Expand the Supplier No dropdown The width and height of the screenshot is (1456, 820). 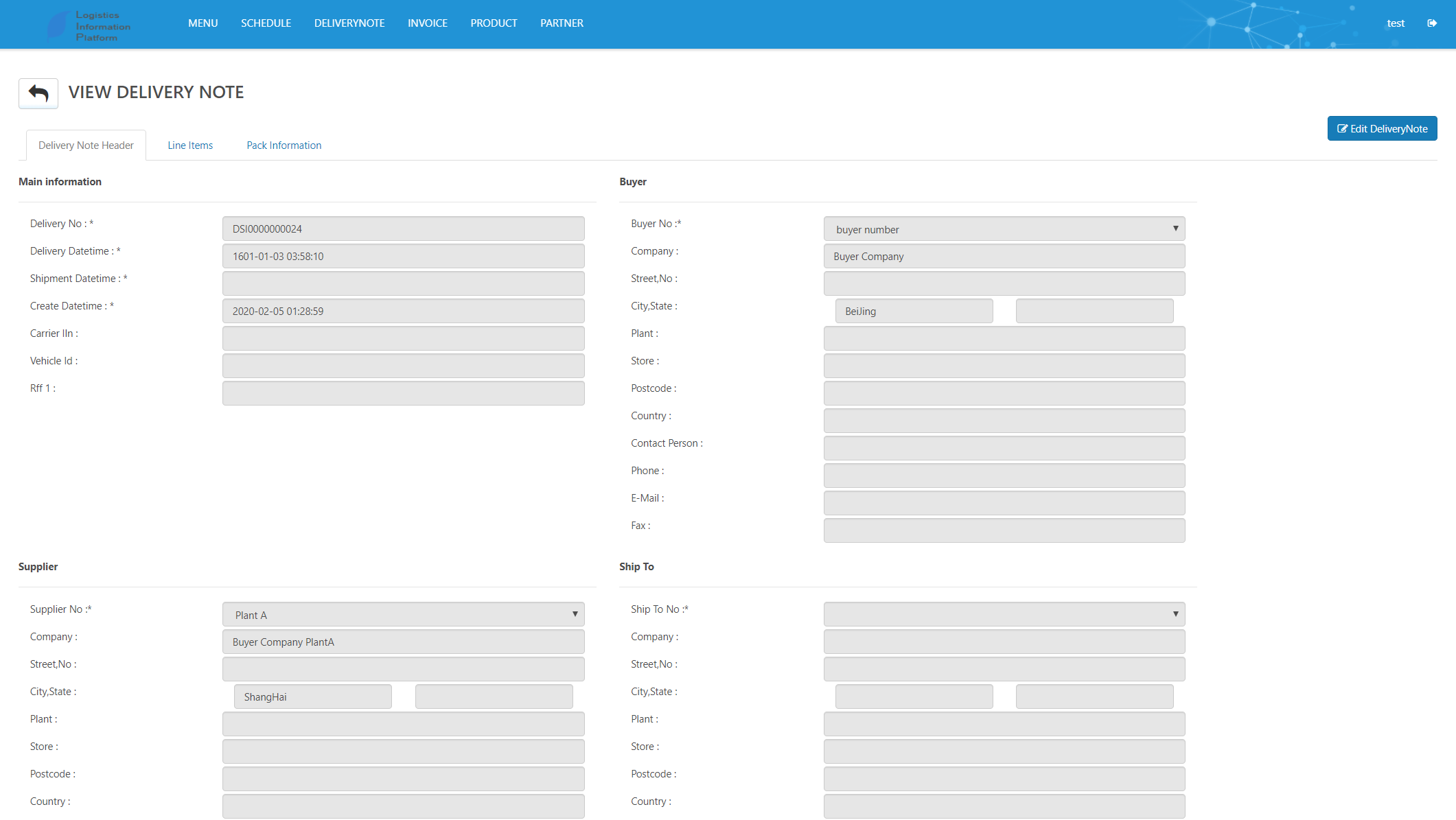tap(404, 615)
